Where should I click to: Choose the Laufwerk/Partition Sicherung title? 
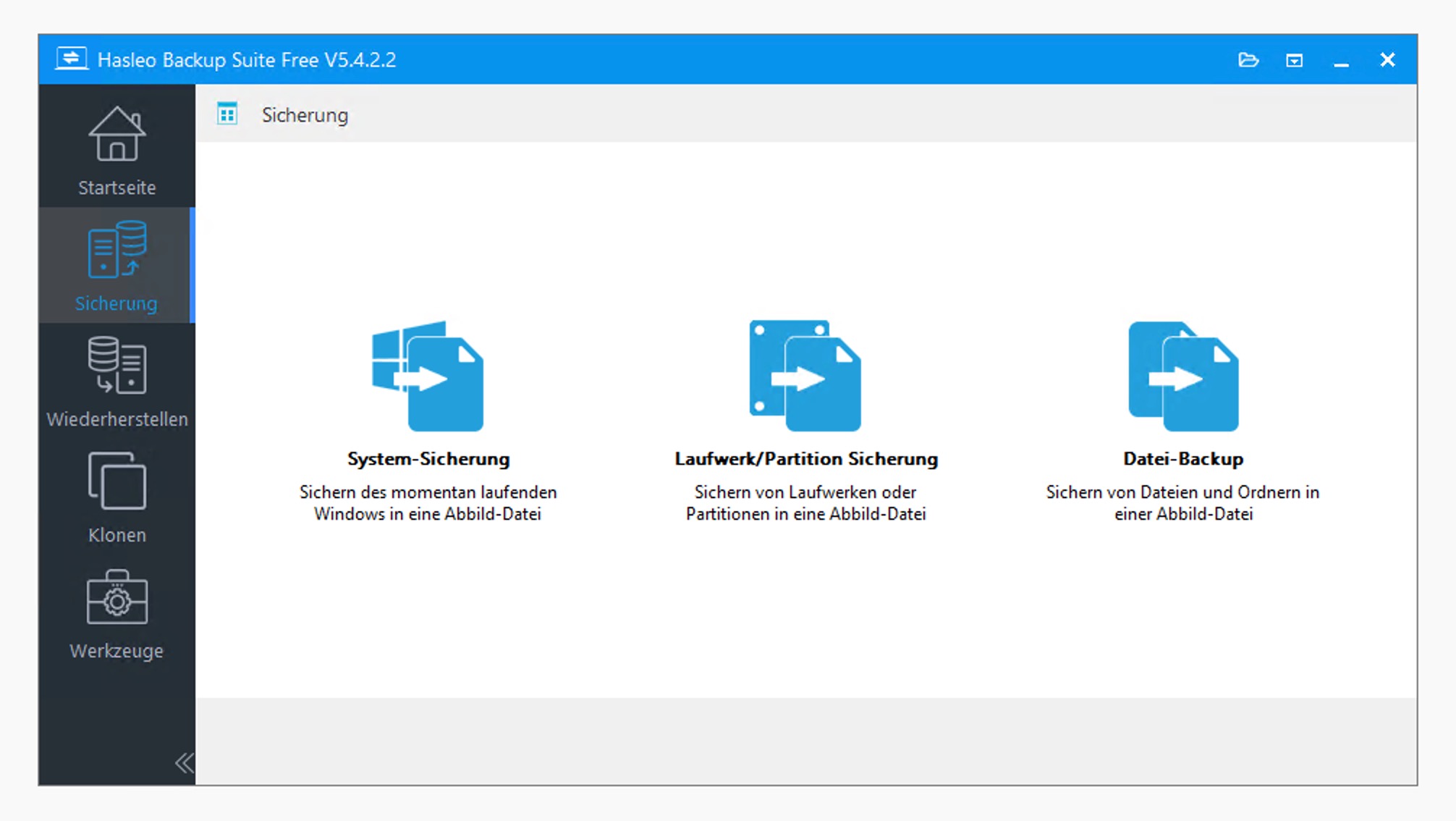(806, 458)
